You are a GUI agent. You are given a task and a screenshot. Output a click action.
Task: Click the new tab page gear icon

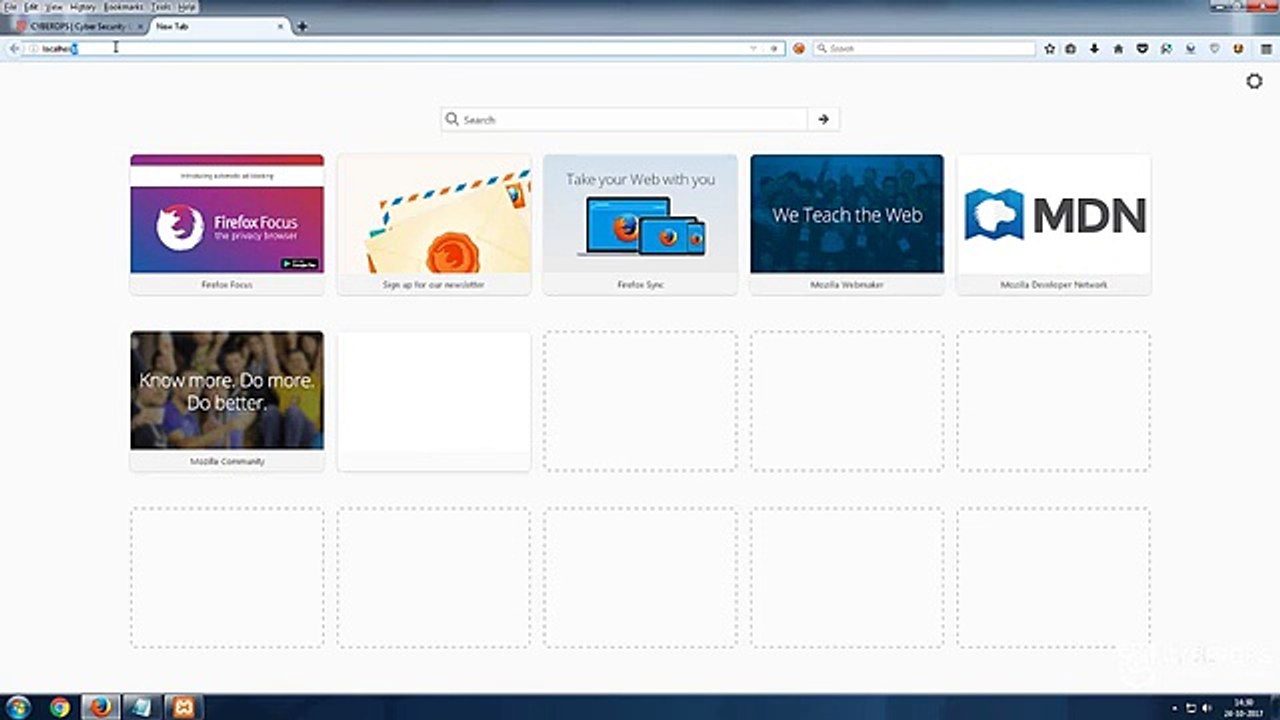(x=1254, y=81)
